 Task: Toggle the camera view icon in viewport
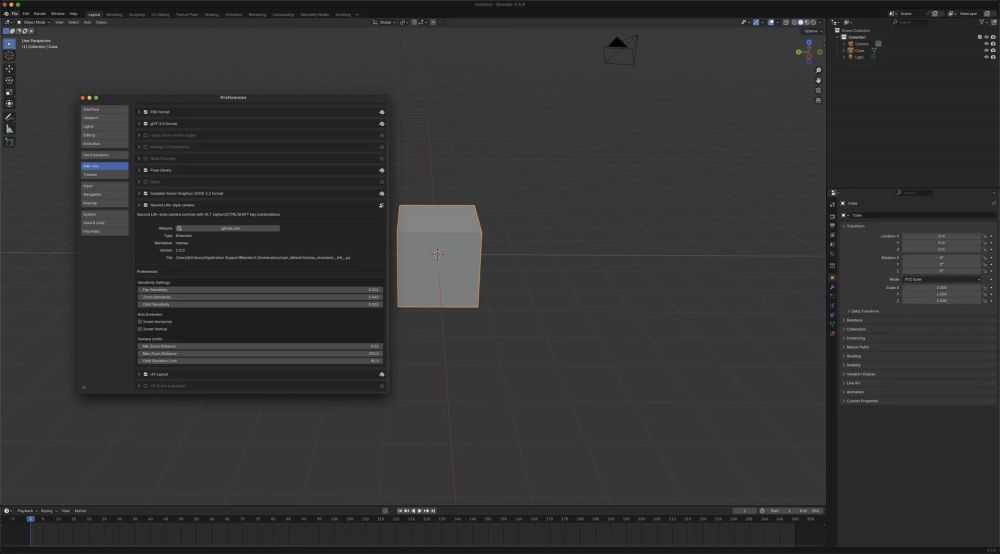pos(818,91)
